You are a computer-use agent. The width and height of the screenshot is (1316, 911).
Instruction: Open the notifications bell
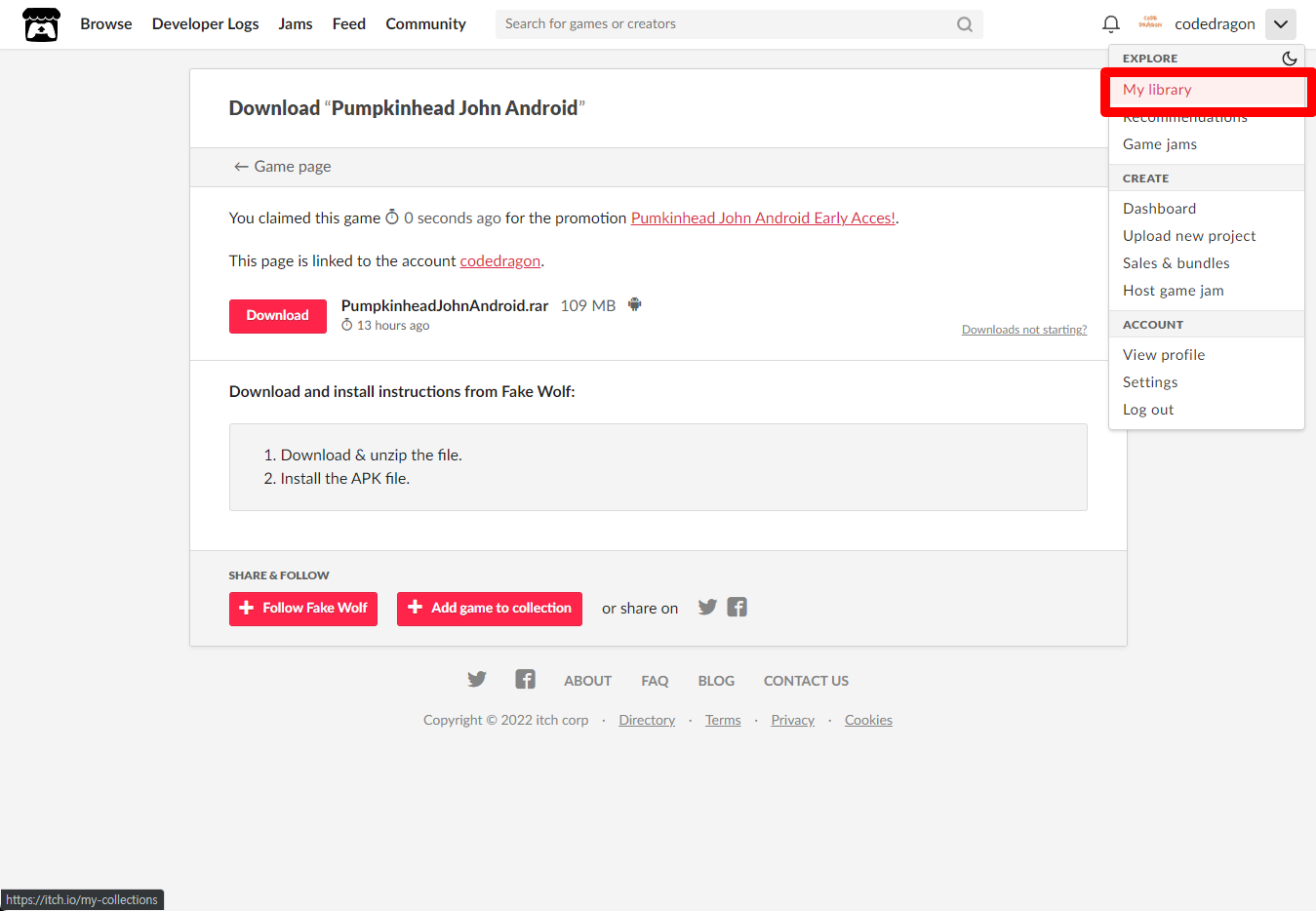pos(1110,24)
